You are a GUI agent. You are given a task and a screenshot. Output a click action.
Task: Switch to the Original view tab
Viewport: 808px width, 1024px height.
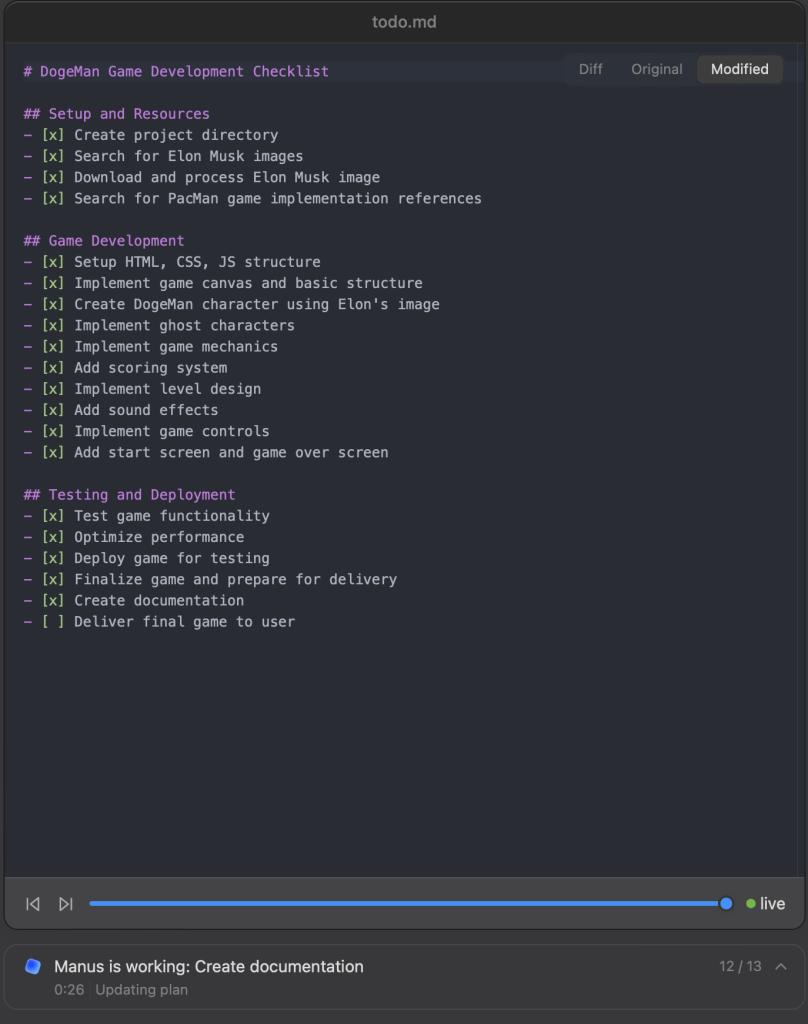coord(656,69)
